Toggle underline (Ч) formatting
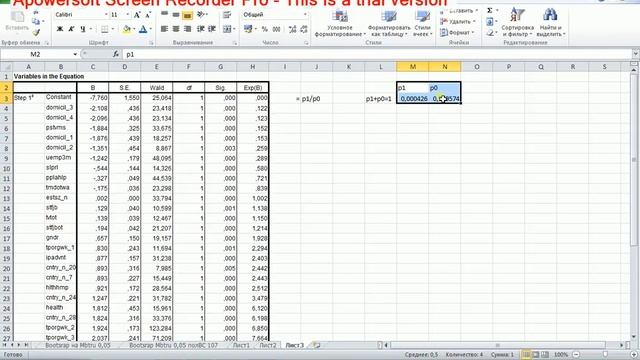Image resolution: width=640 pixels, height=360 pixels. tap(82, 29)
